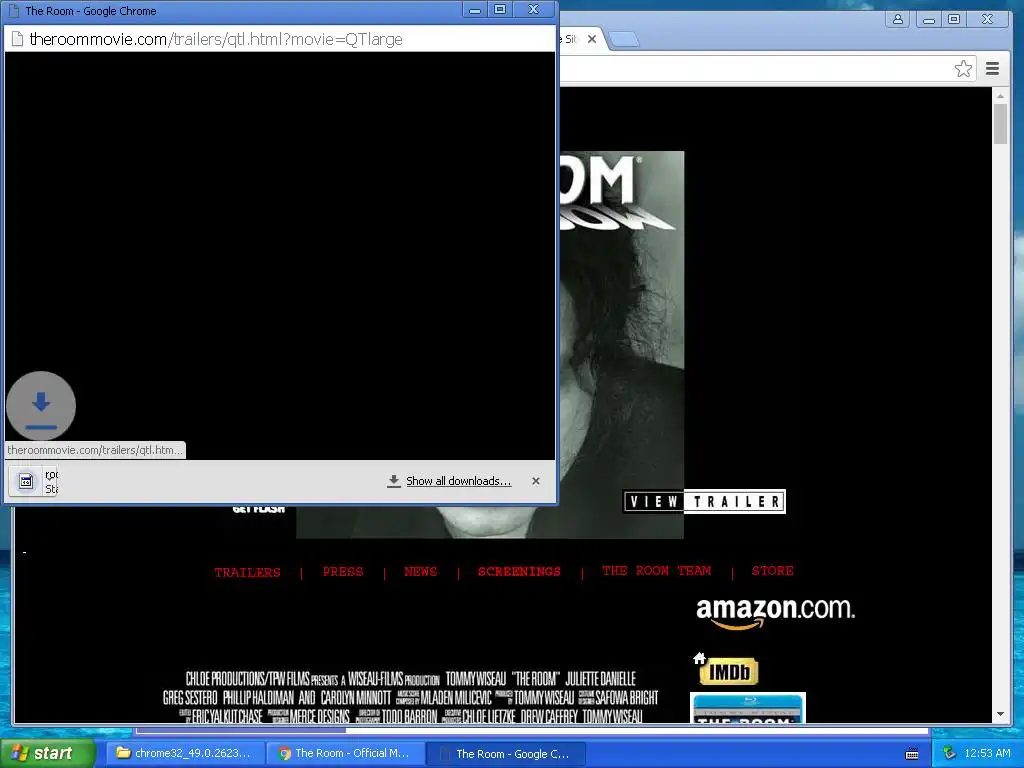
Task: Open the NEWS menu link
Action: (x=421, y=571)
